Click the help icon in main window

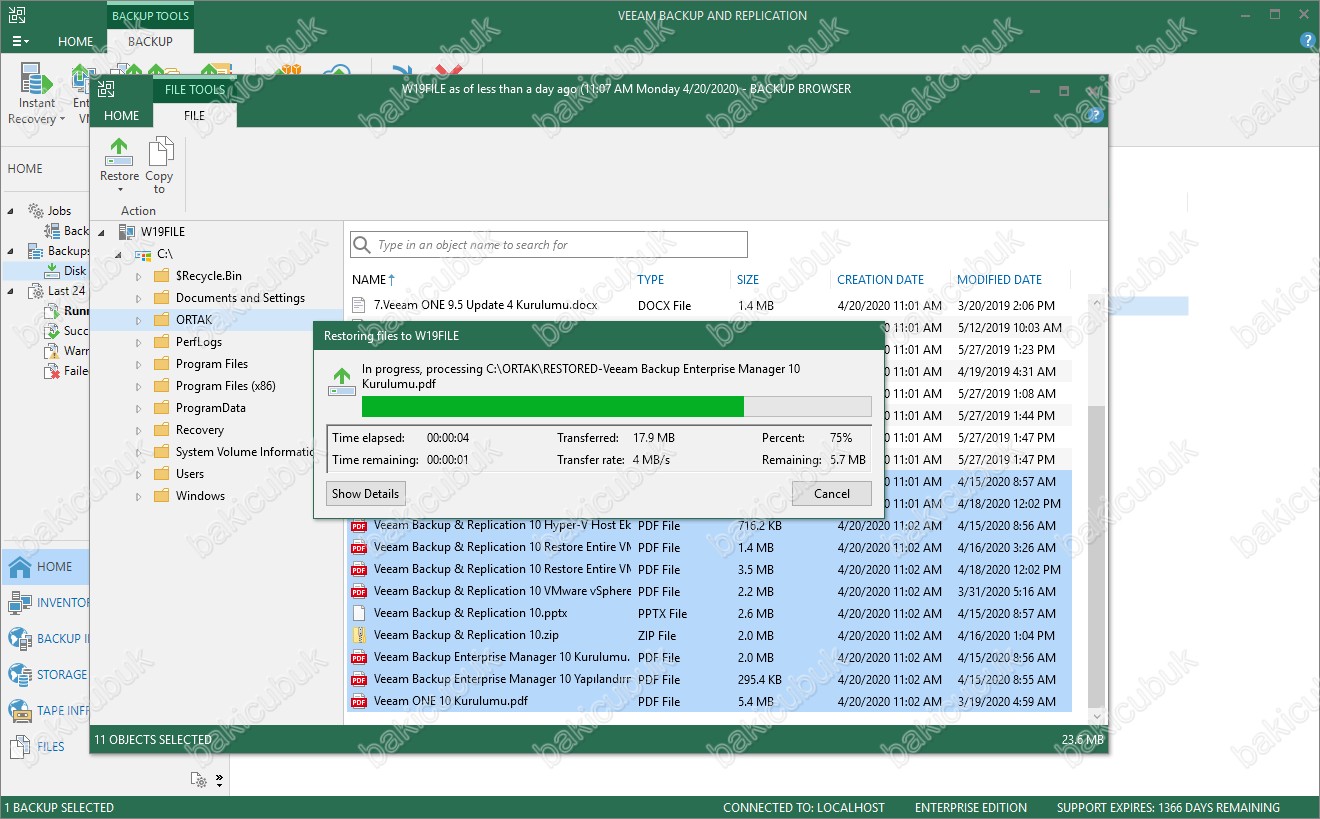[x=1307, y=41]
